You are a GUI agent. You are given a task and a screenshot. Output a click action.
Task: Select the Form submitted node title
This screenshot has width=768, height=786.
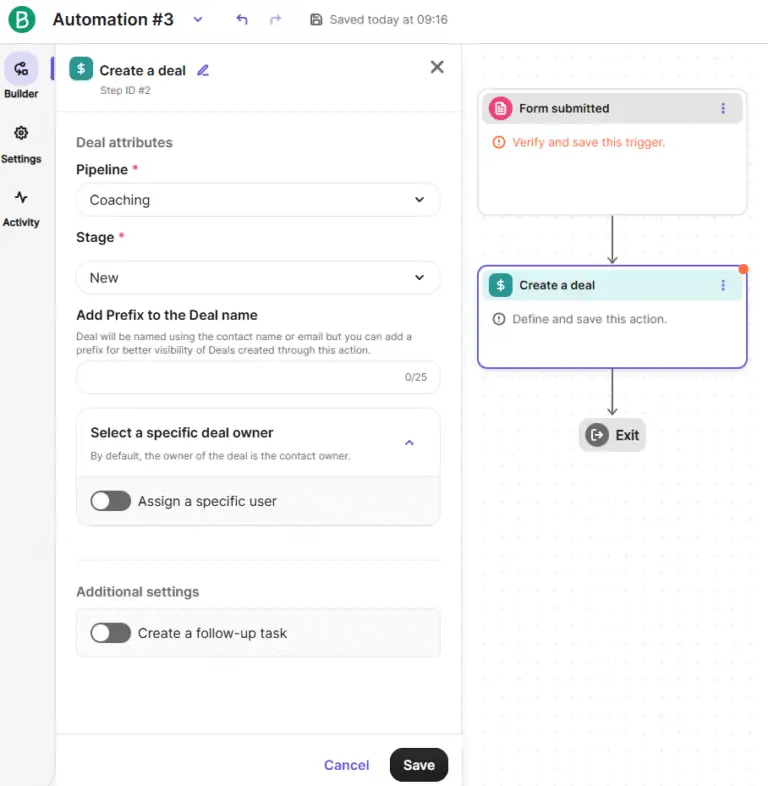[564, 108]
